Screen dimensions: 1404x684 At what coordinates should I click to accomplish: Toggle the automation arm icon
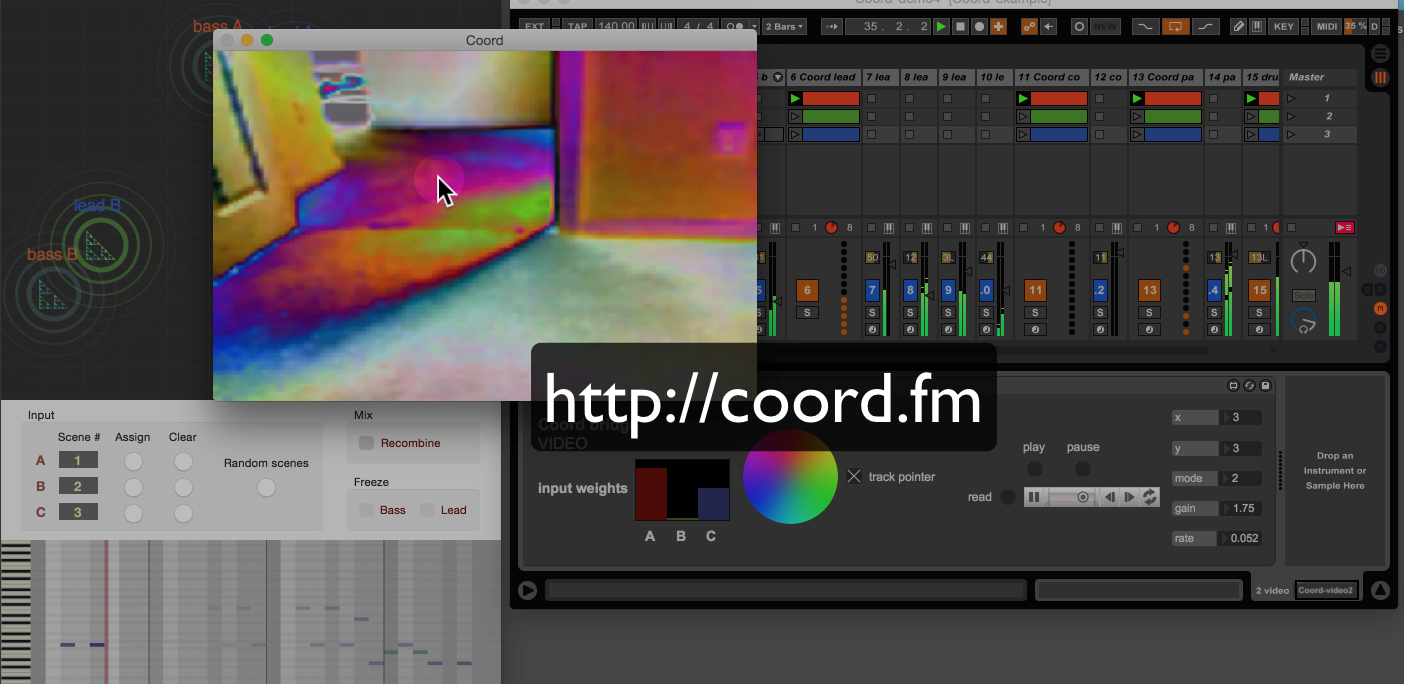pyautogui.click(x=1030, y=26)
